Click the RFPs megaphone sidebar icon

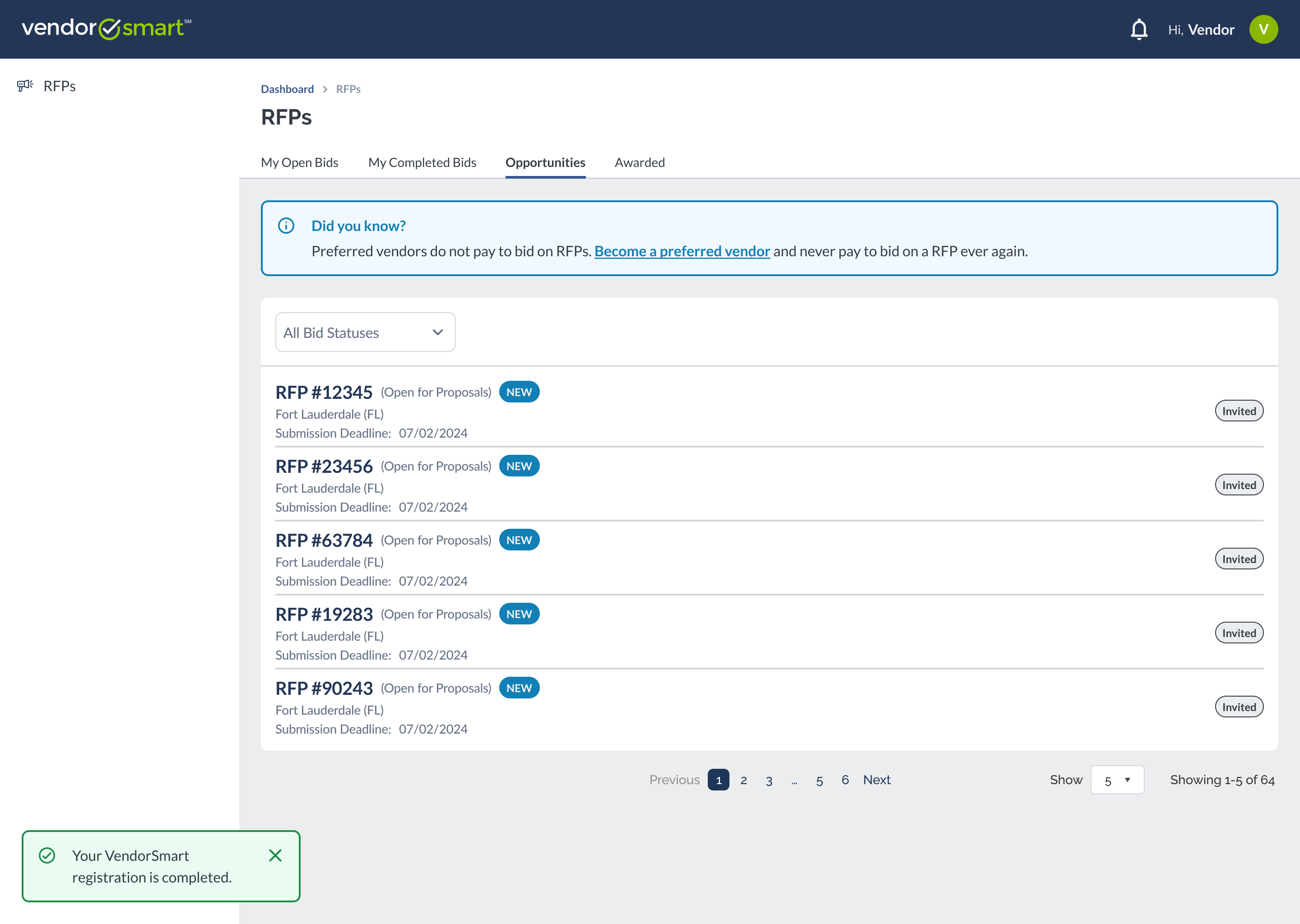tap(24, 86)
